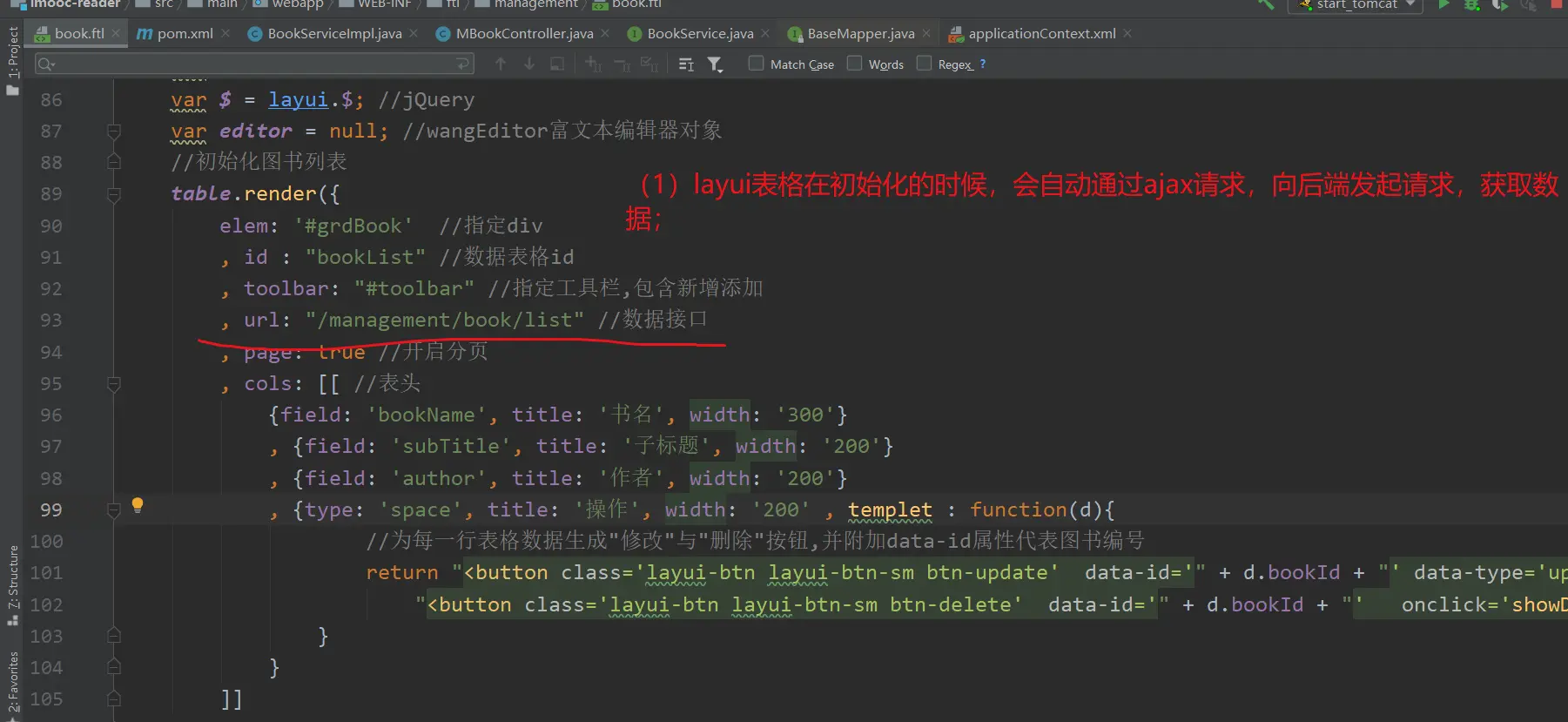
Task: Open the BaseMapper.java tab
Action: click(x=860, y=33)
